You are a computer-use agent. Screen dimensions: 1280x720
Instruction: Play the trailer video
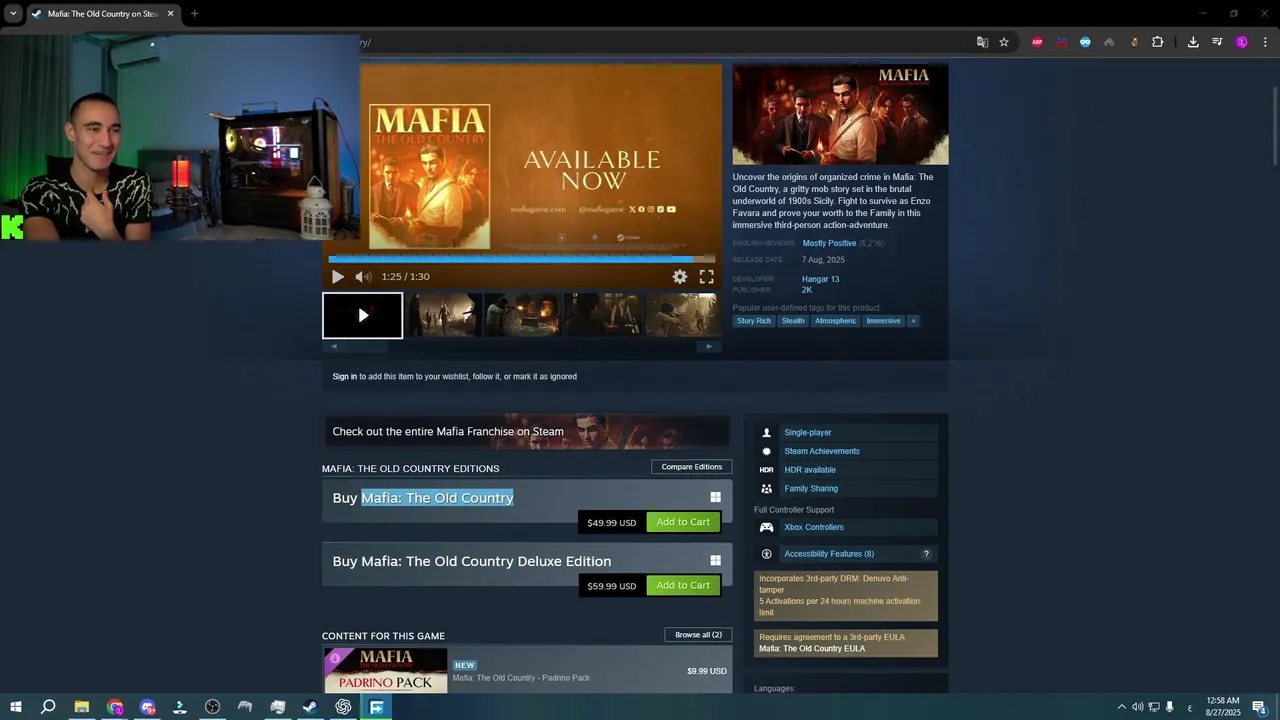click(337, 277)
